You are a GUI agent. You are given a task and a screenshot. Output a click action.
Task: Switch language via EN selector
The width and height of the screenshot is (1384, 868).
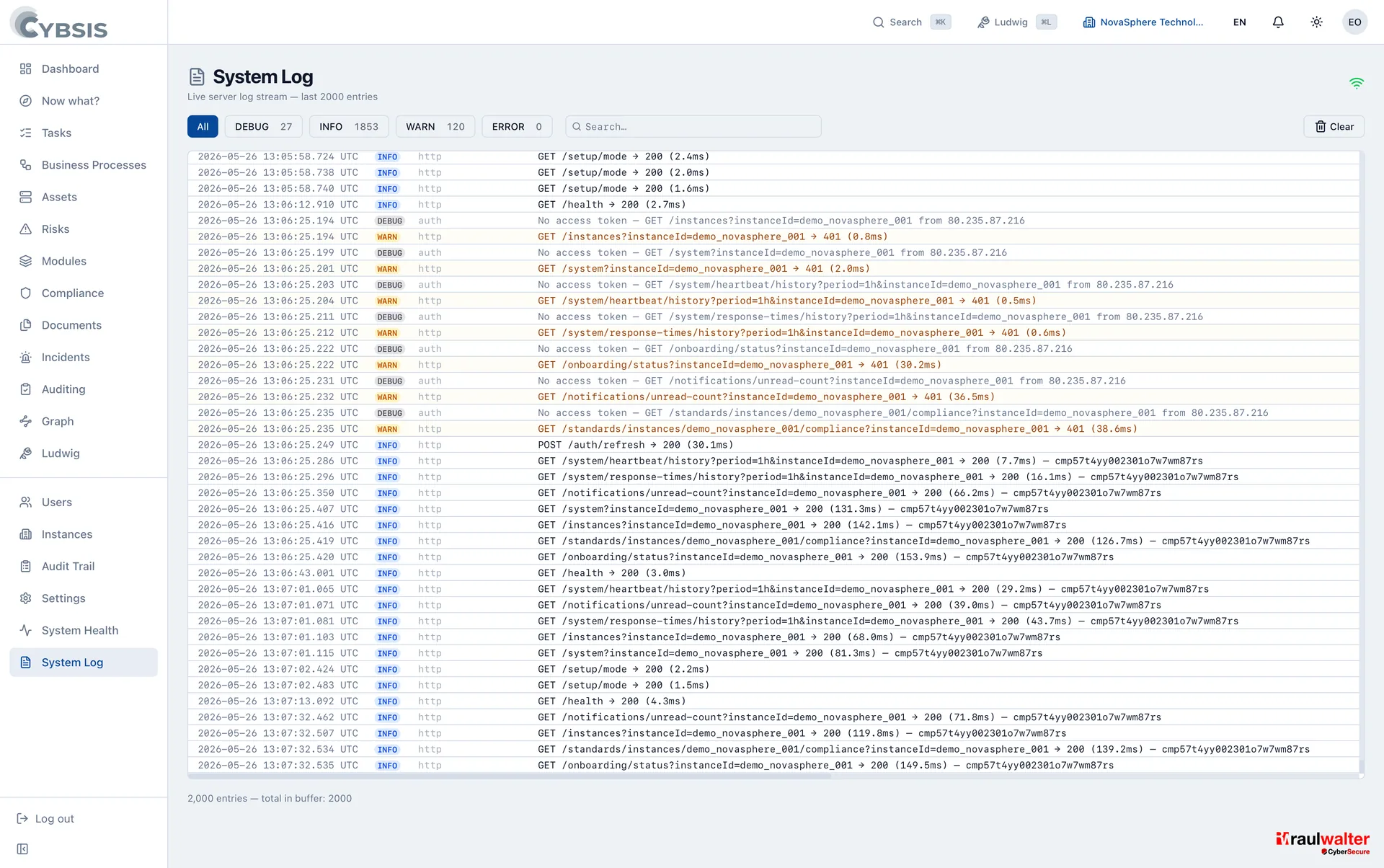pos(1240,22)
